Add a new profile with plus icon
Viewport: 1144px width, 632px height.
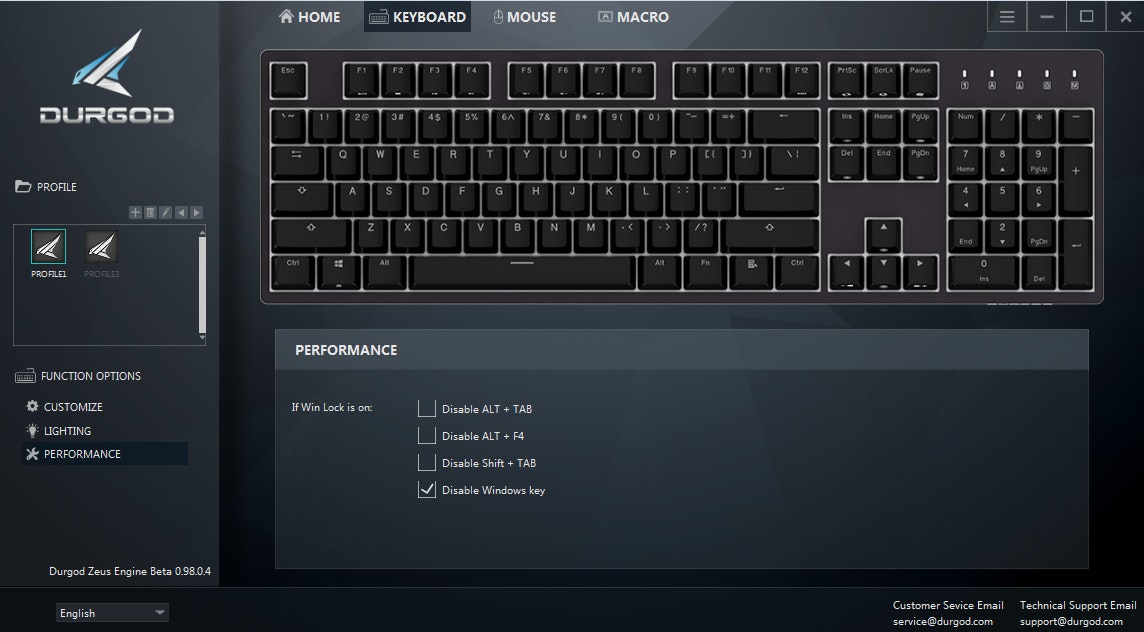click(x=135, y=212)
